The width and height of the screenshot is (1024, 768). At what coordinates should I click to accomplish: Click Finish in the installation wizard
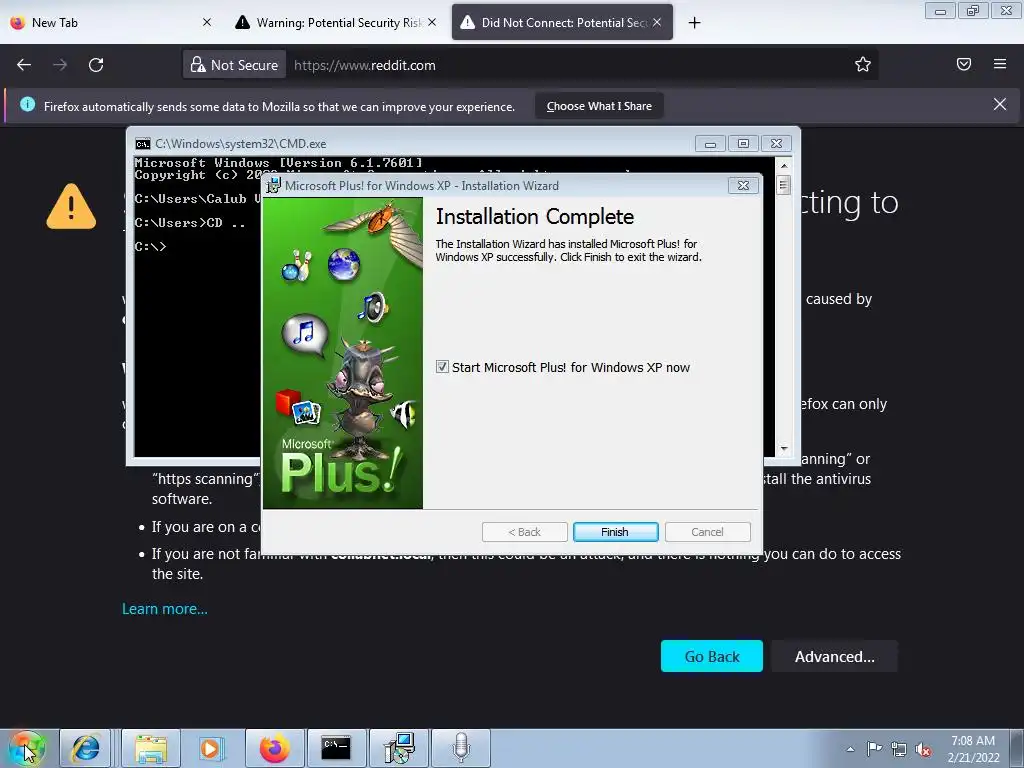615,532
